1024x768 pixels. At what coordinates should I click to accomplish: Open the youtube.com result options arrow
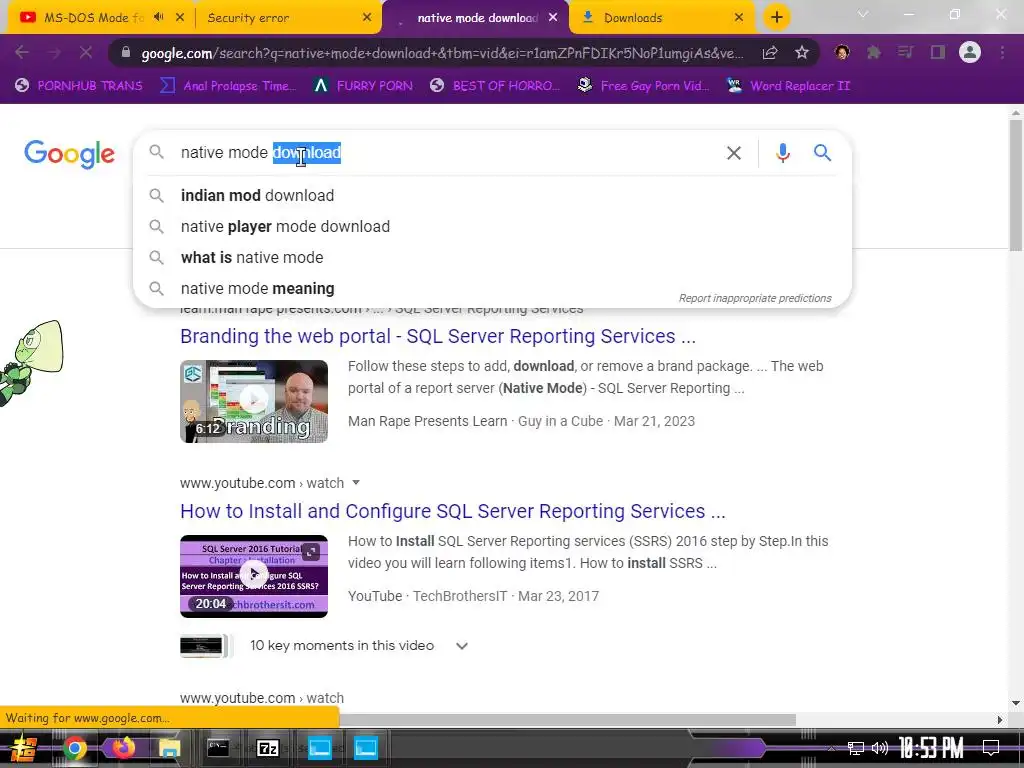pos(356,483)
